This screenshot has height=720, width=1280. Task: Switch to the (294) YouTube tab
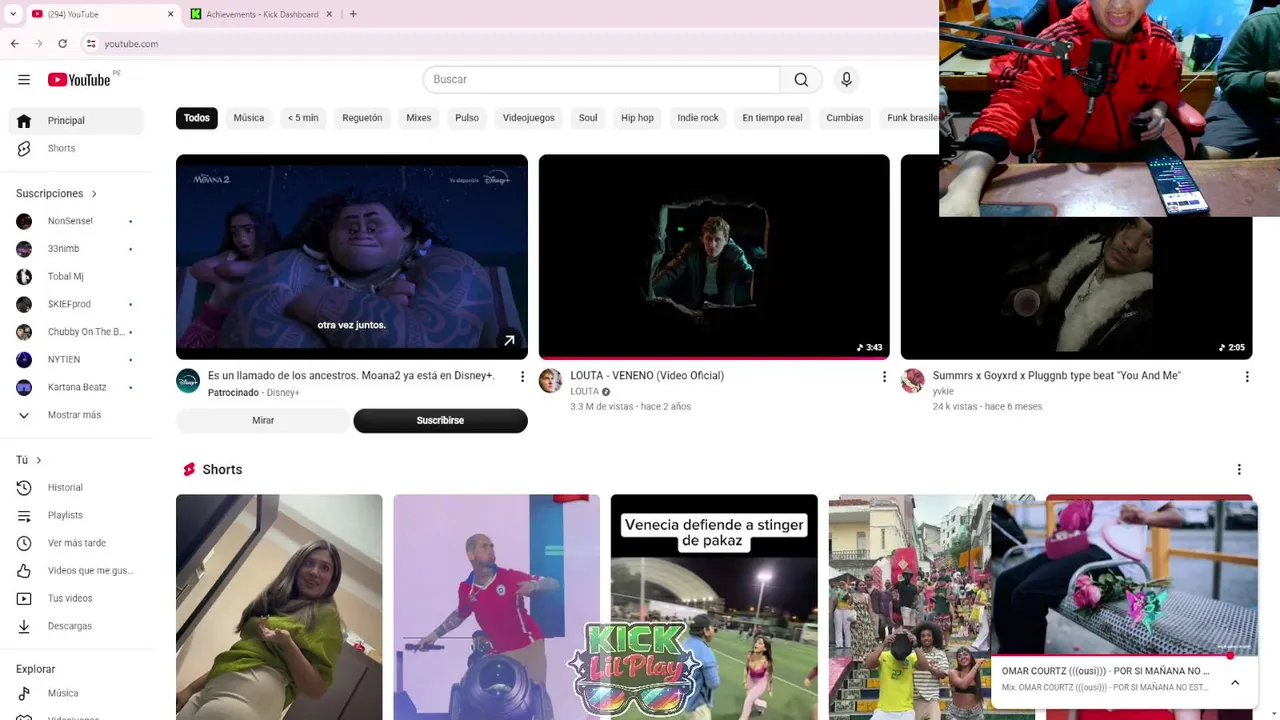pyautogui.click(x=100, y=14)
